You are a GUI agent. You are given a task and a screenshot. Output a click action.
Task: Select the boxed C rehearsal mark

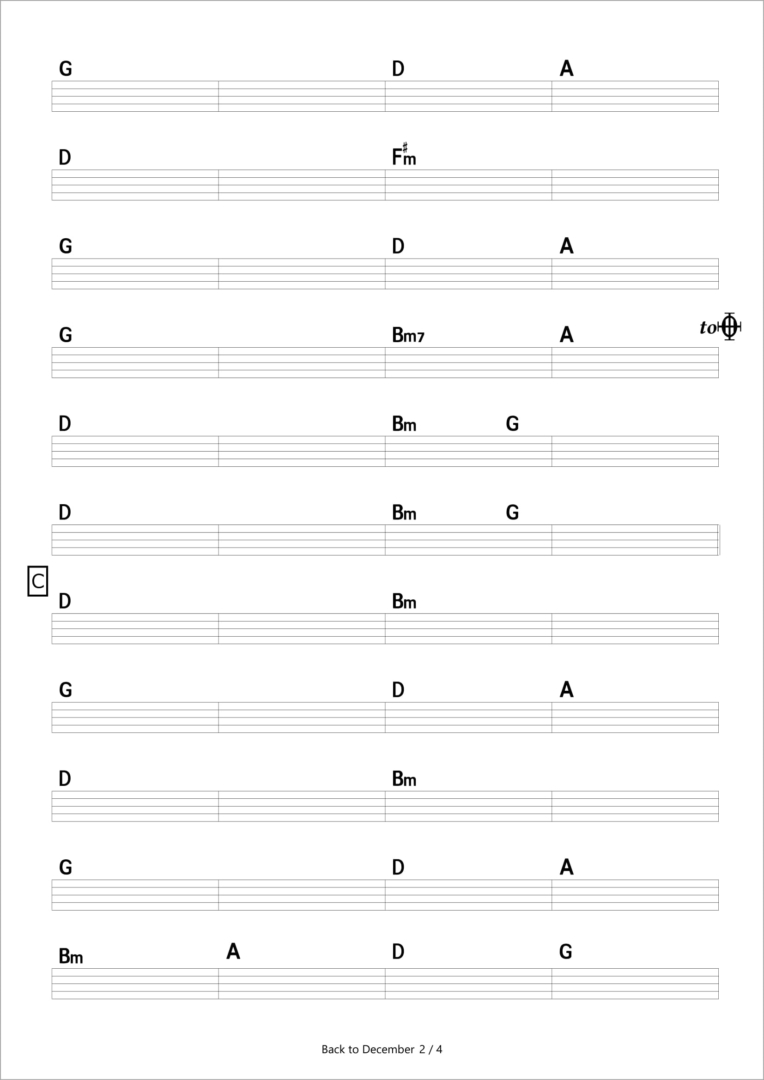click(x=38, y=581)
